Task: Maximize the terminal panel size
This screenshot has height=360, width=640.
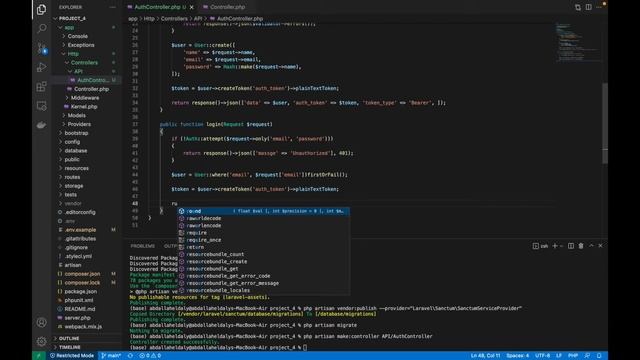Action: point(591,246)
